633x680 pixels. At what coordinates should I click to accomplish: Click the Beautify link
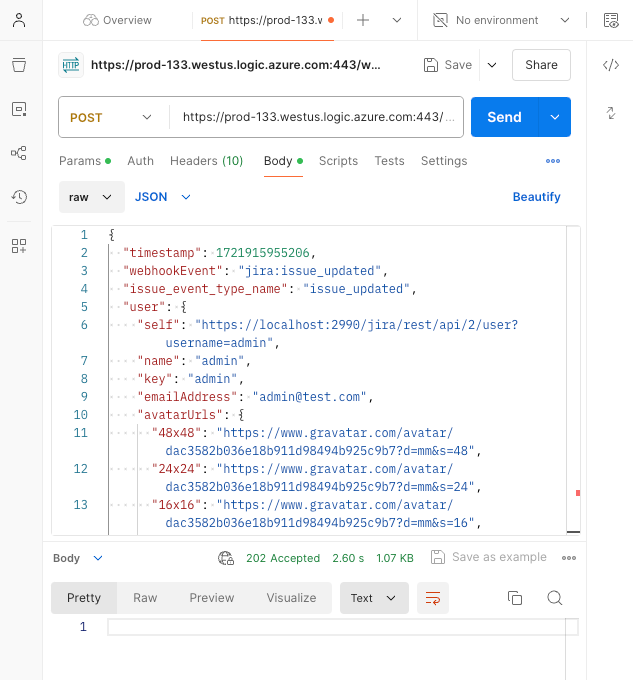point(536,197)
